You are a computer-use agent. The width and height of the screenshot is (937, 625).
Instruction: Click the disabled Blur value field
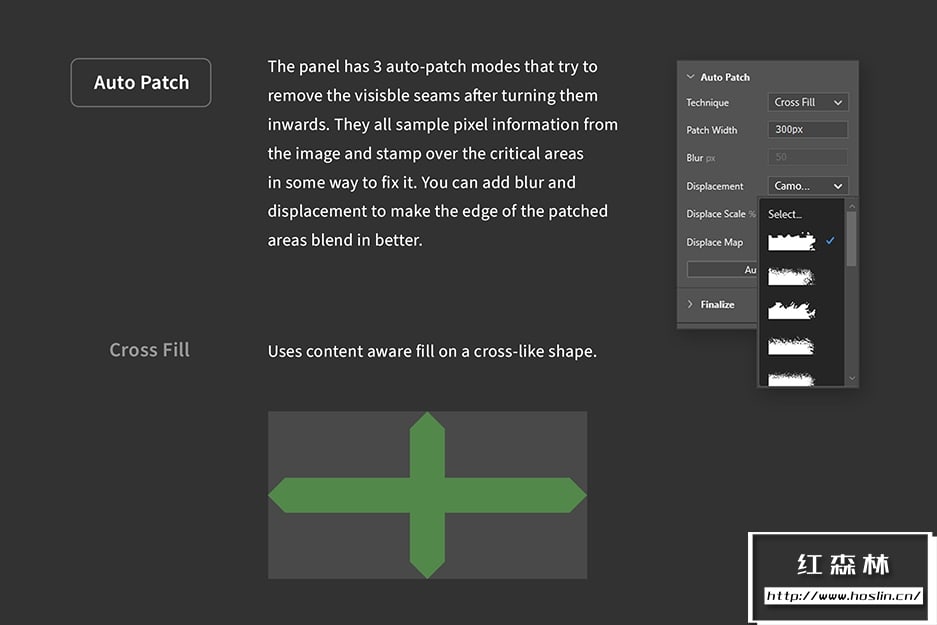(x=807, y=157)
